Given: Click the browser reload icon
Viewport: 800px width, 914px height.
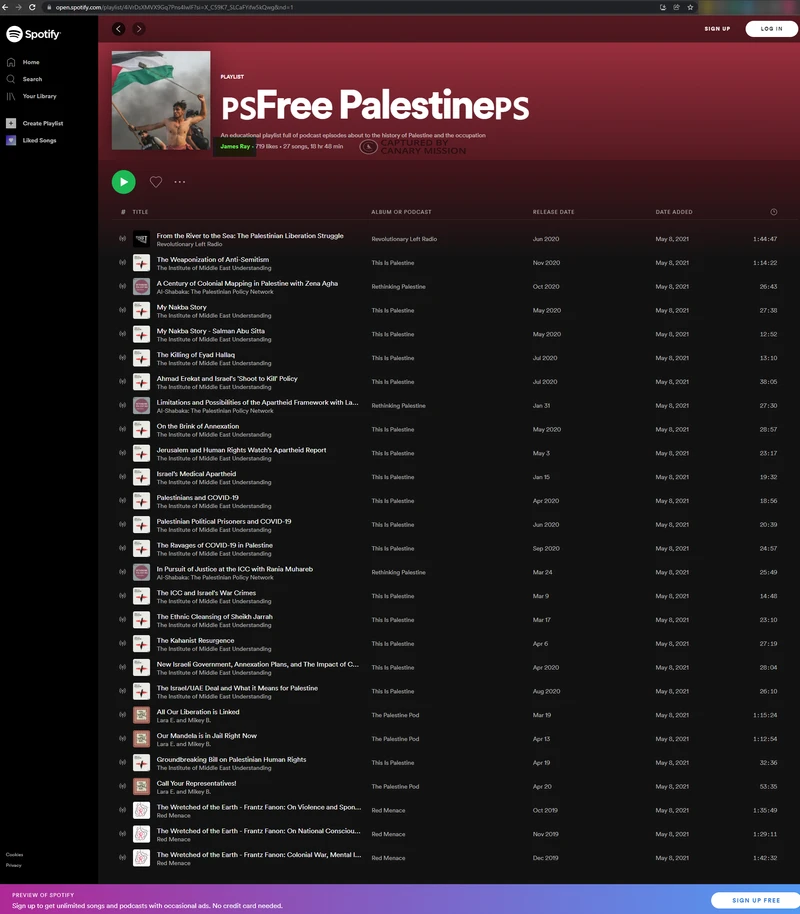Looking at the screenshot, I should [x=32, y=8].
